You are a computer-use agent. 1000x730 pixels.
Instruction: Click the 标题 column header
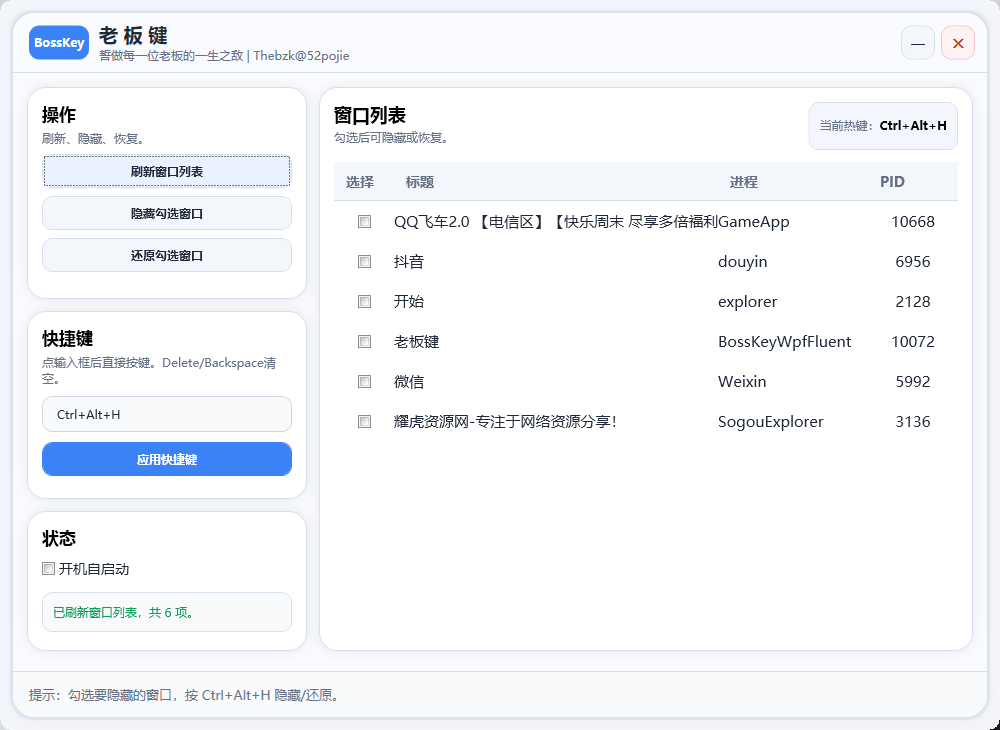tap(420, 182)
